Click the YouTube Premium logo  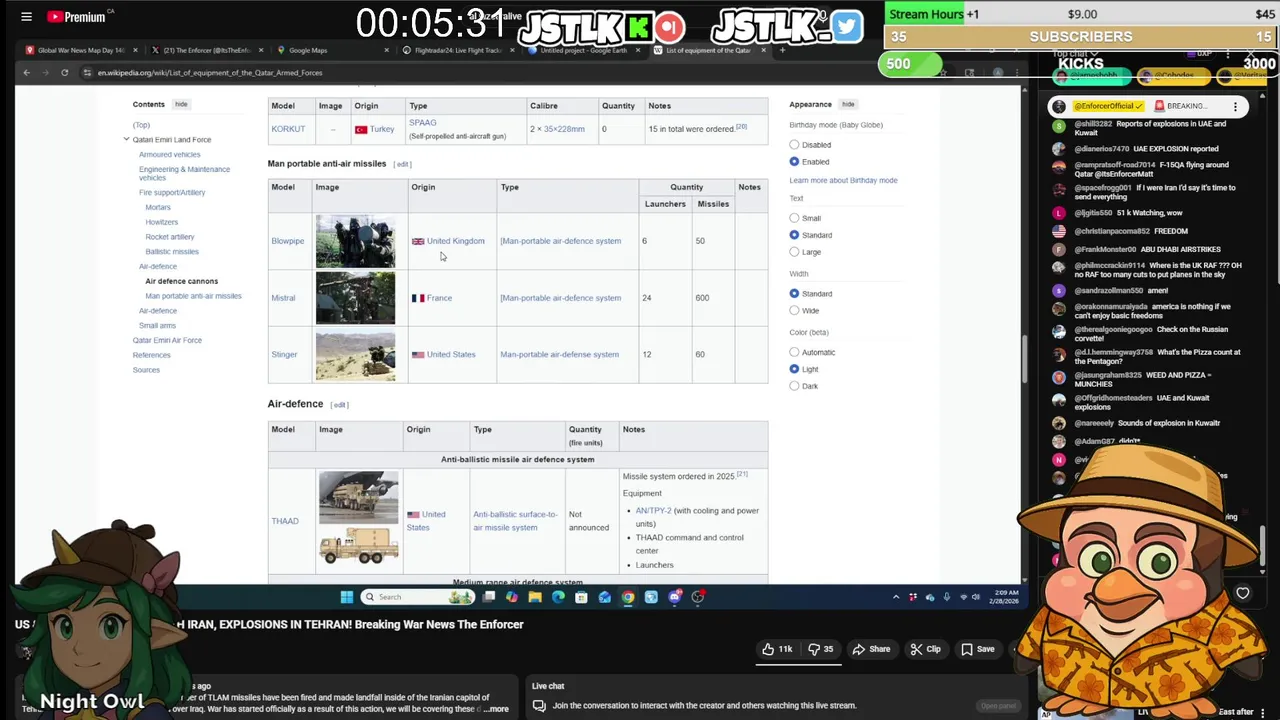click(x=76, y=17)
